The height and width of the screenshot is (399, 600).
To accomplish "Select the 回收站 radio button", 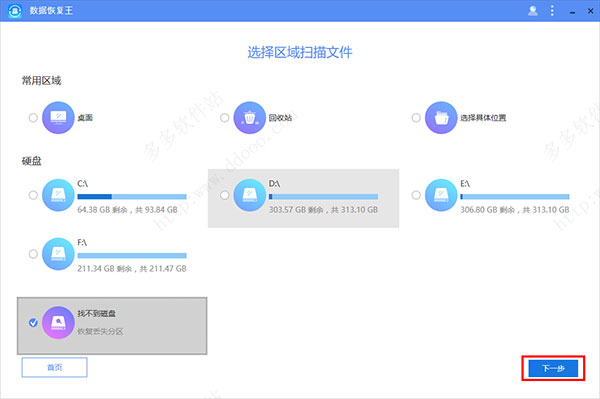I will click(x=225, y=117).
